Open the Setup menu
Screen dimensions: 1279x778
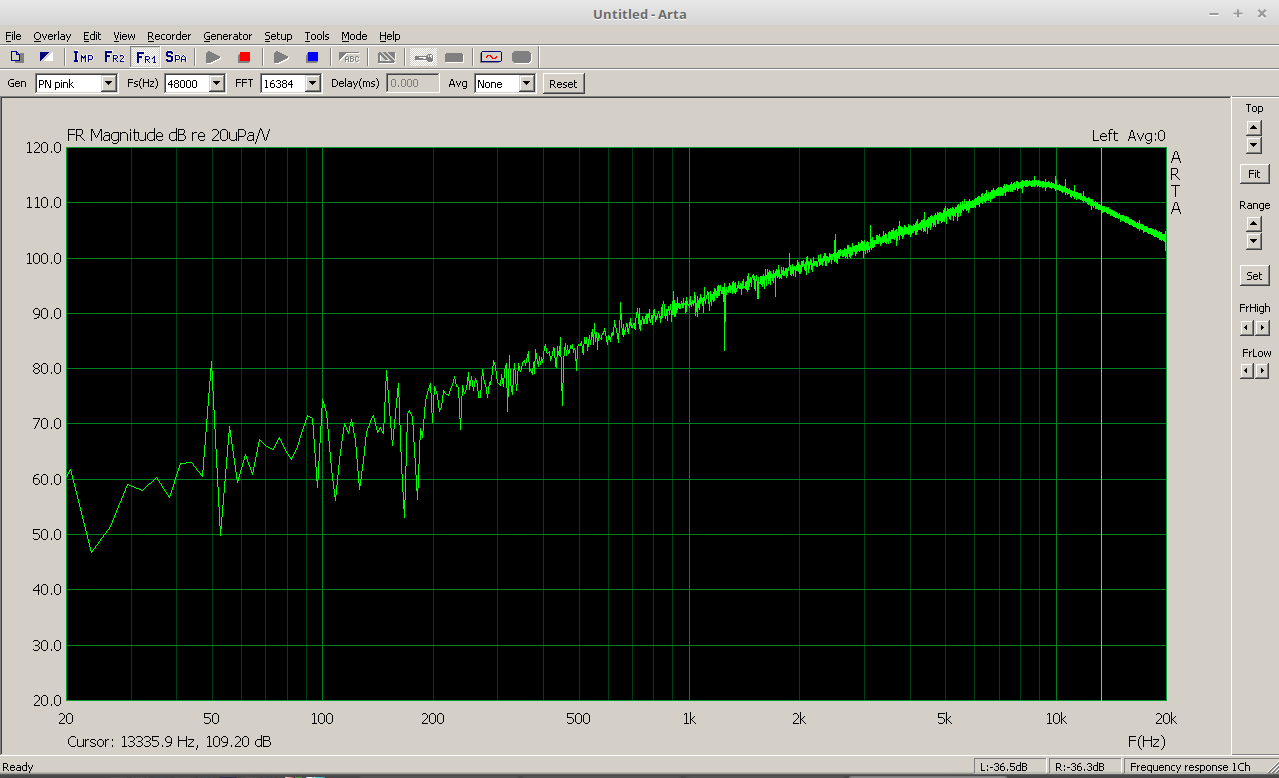coord(278,36)
